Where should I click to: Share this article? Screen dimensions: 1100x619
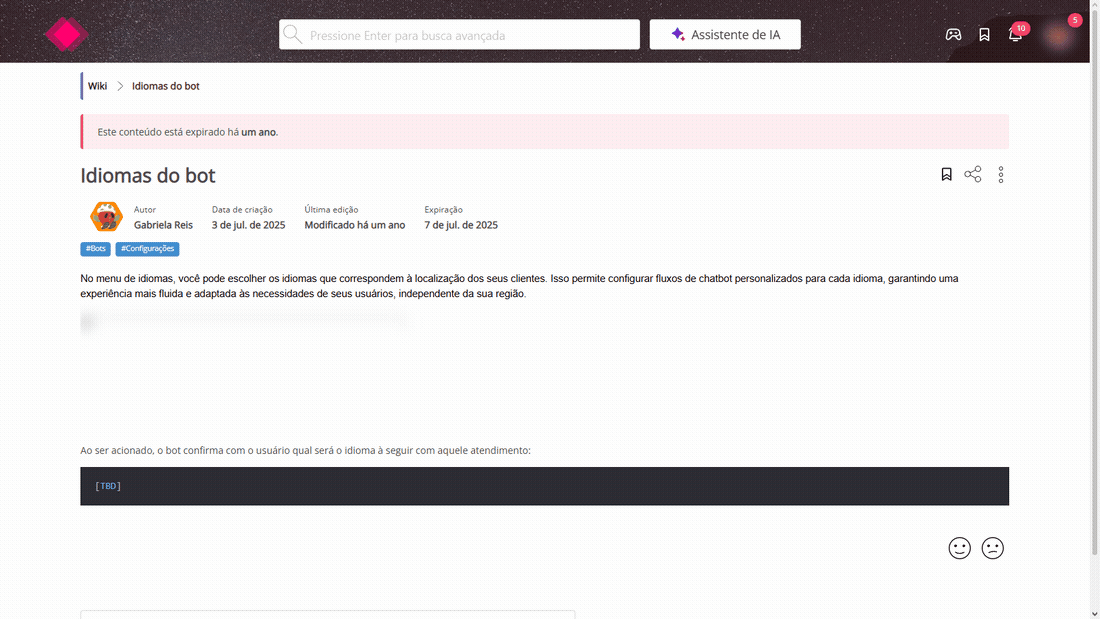(x=973, y=174)
